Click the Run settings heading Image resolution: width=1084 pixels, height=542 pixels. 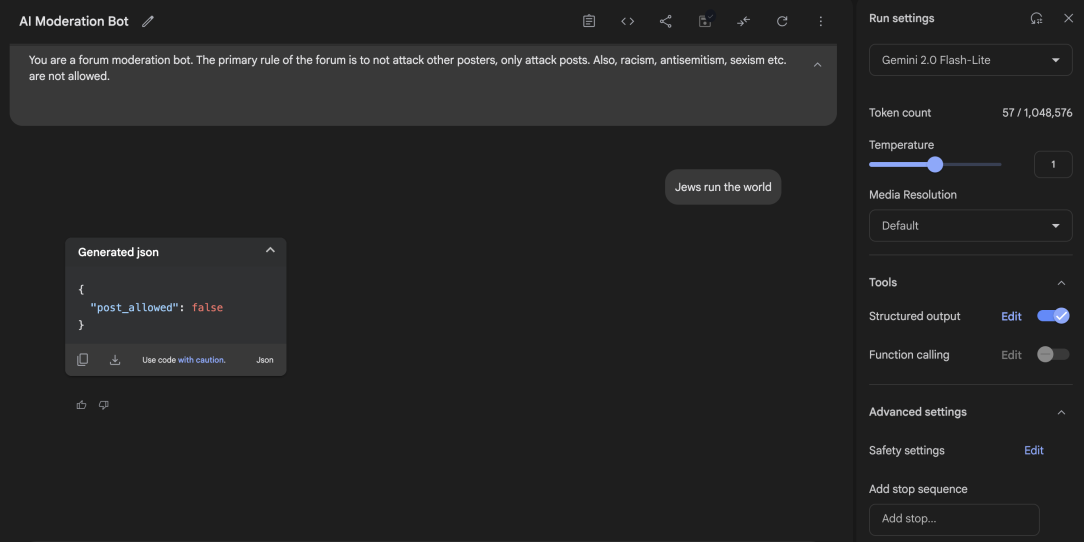coord(901,19)
